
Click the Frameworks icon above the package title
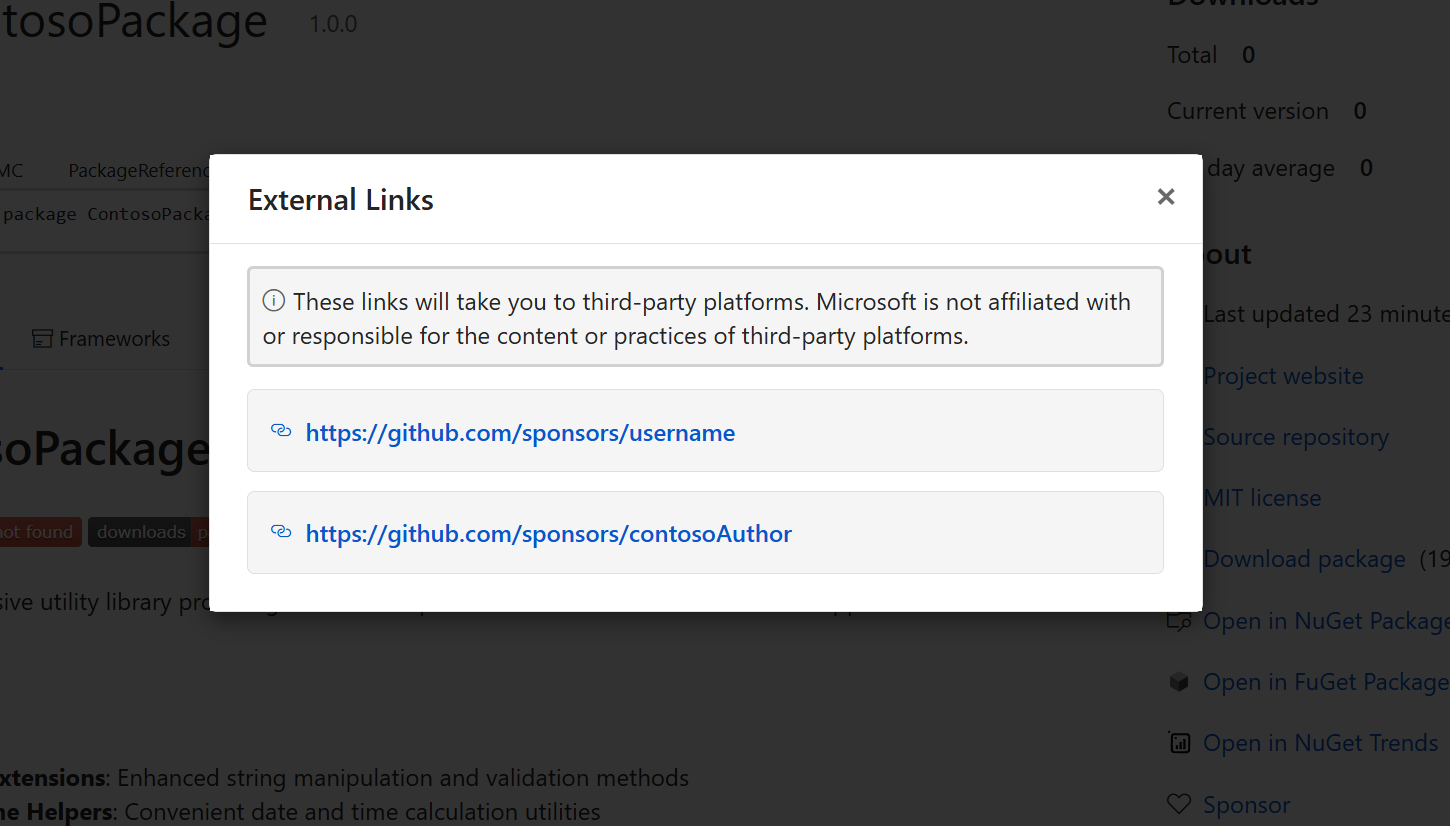click(44, 338)
